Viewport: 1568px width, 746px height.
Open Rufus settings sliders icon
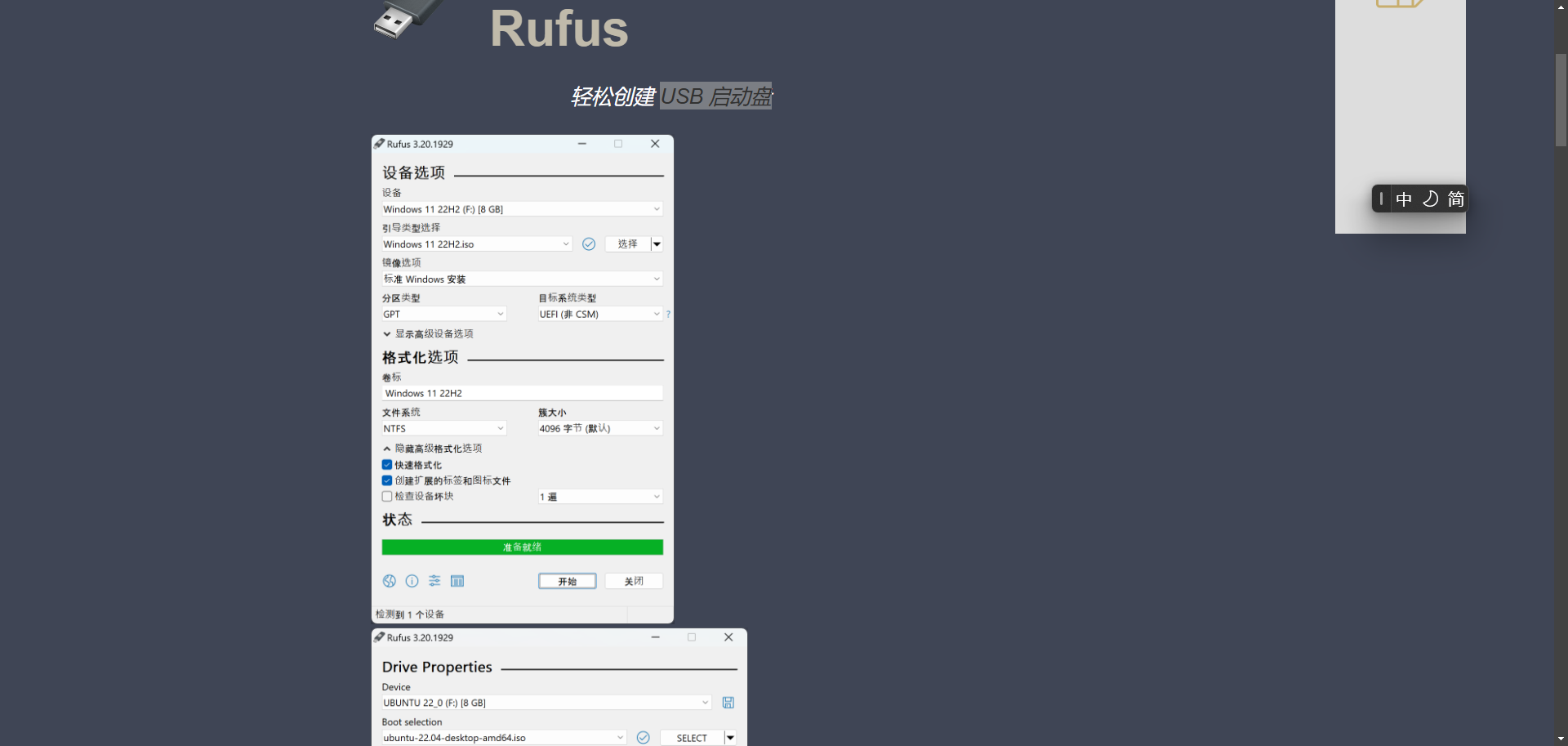pyautogui.click(x=434, y=581)
